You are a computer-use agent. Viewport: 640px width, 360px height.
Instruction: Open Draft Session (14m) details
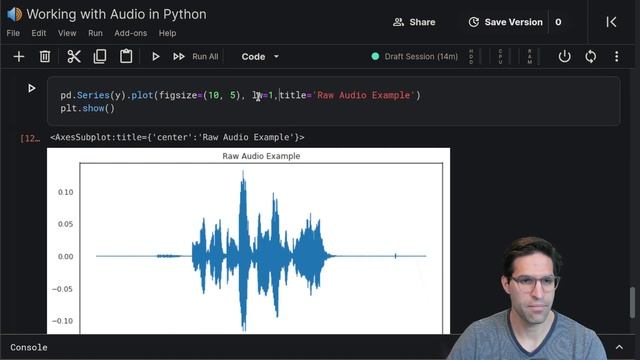pos(421,56)
